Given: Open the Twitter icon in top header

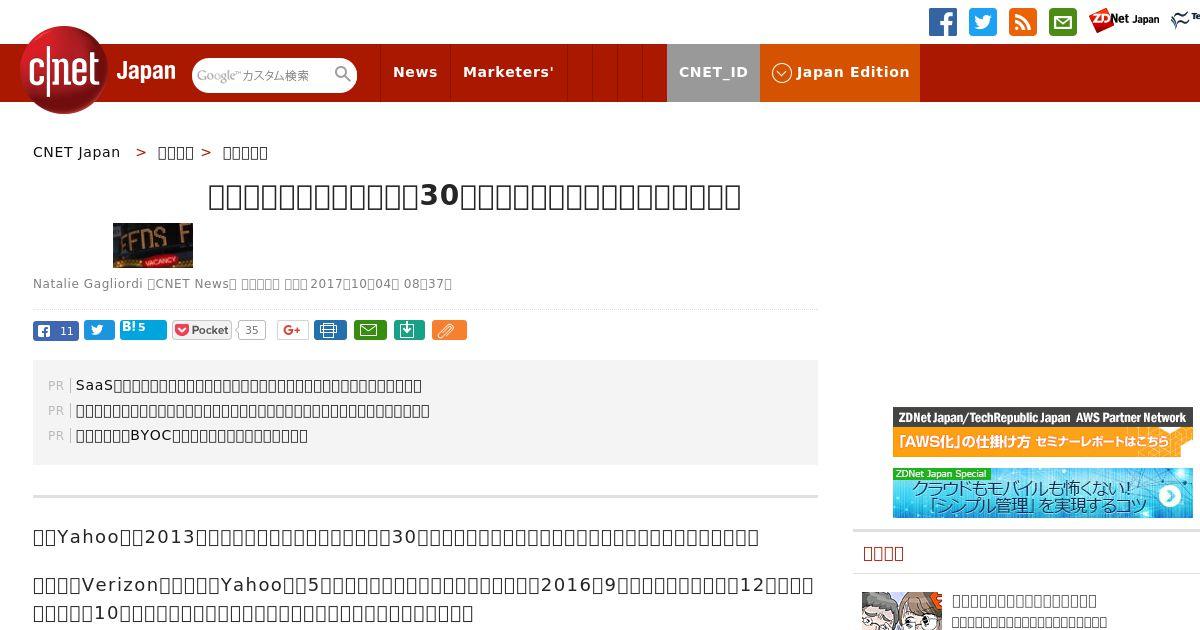Looking at the screenshot, I should (983, 22).
